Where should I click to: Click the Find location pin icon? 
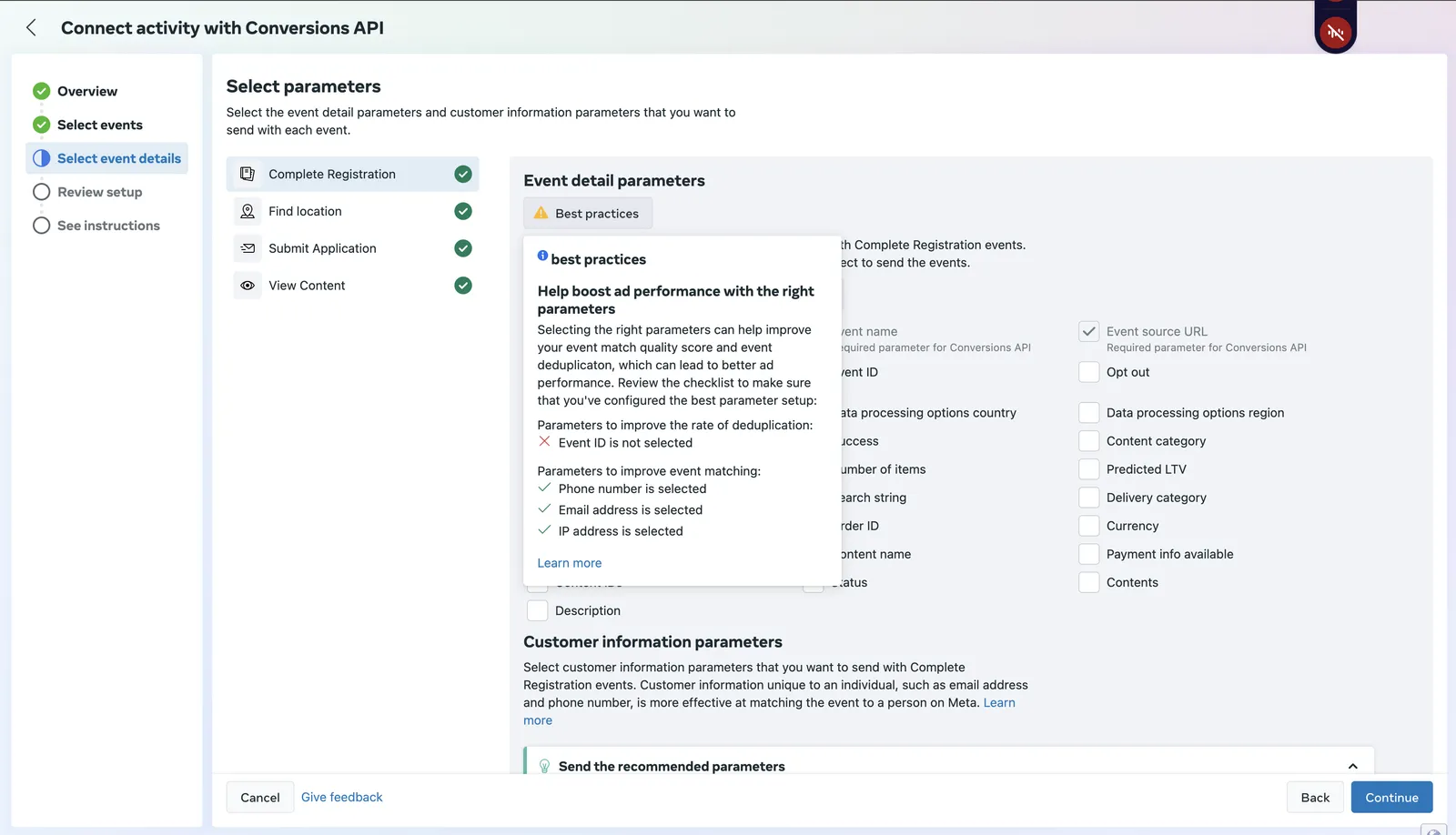(x=248, y=211)
